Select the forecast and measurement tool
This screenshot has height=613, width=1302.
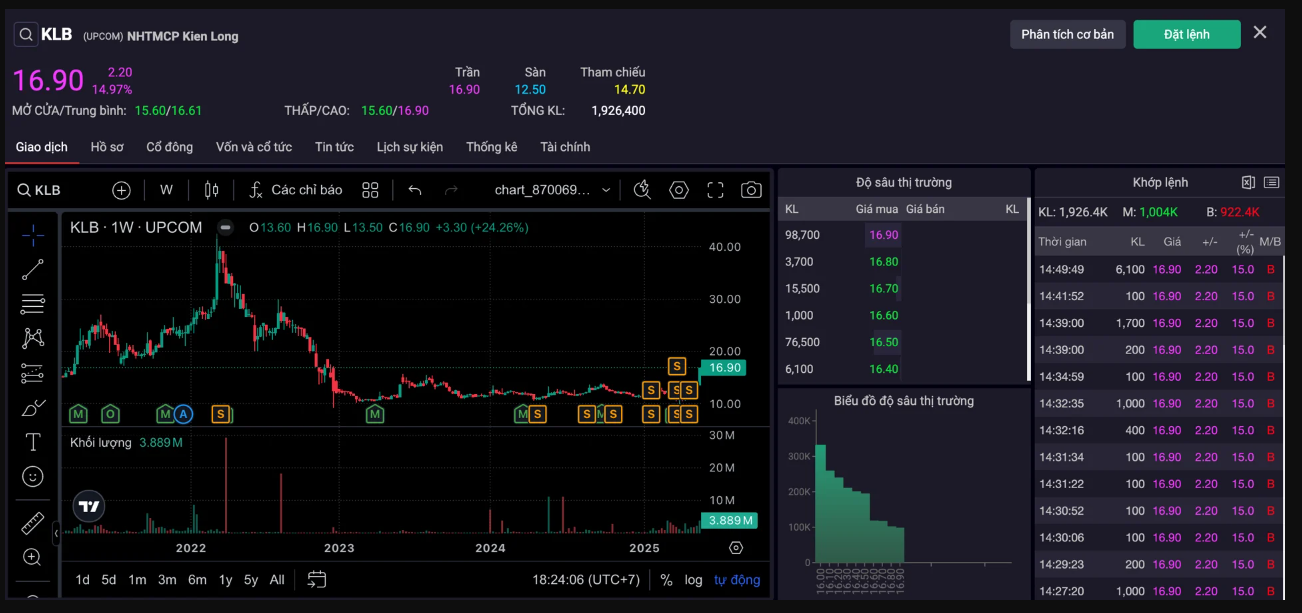tap(33, 373)
